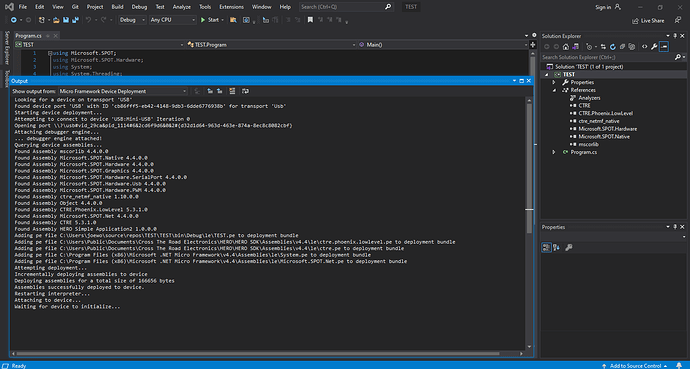Open the Main() member dropdown
Image resolution: width=690 pixels, height=369 pixels.
coord(443,44)
